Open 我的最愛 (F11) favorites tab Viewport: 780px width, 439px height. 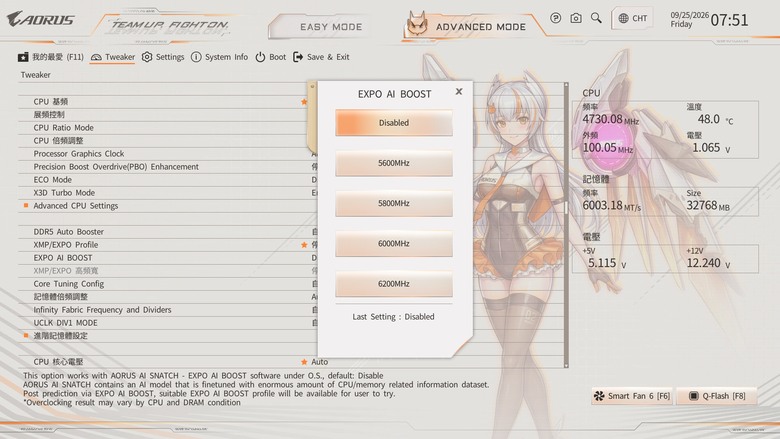(x=51, y=57)
